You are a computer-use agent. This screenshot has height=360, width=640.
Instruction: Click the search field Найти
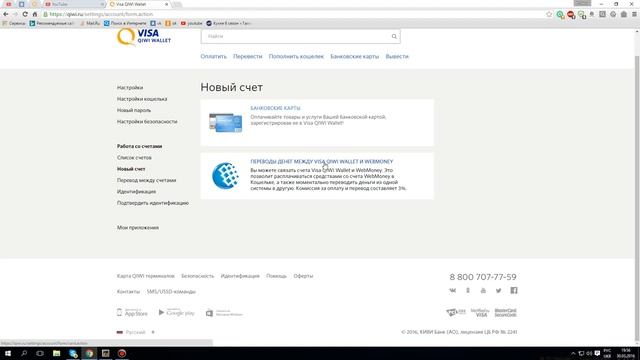(x=300, y=36)
